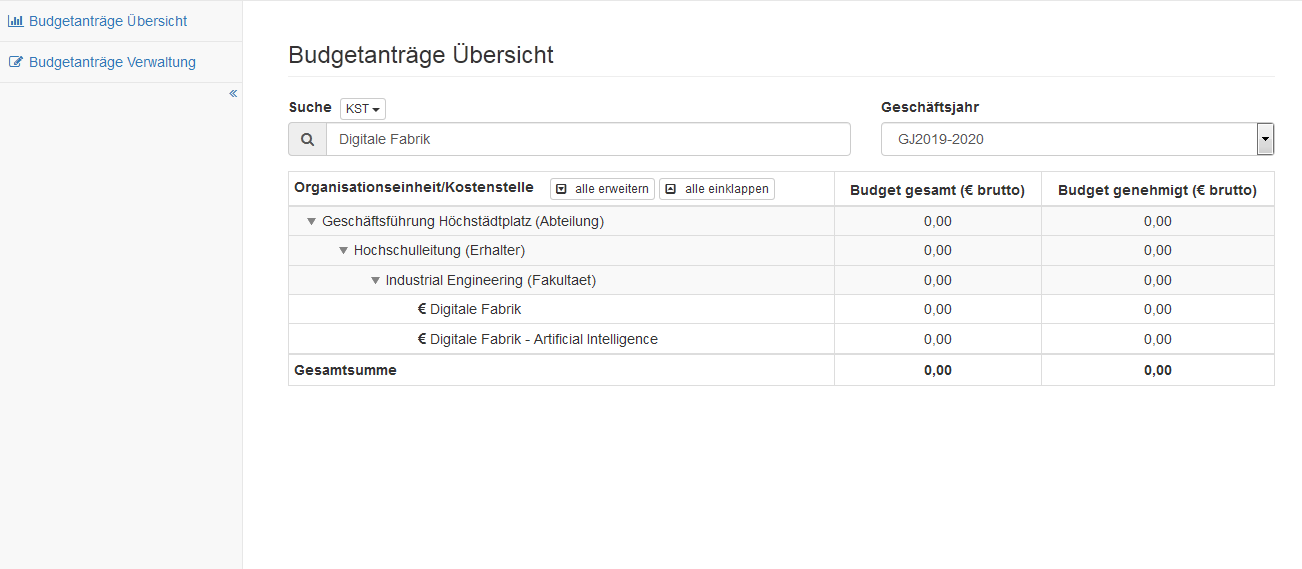Select Digitale Fabrik - Artificial Intelligence row

pos(543,339)
